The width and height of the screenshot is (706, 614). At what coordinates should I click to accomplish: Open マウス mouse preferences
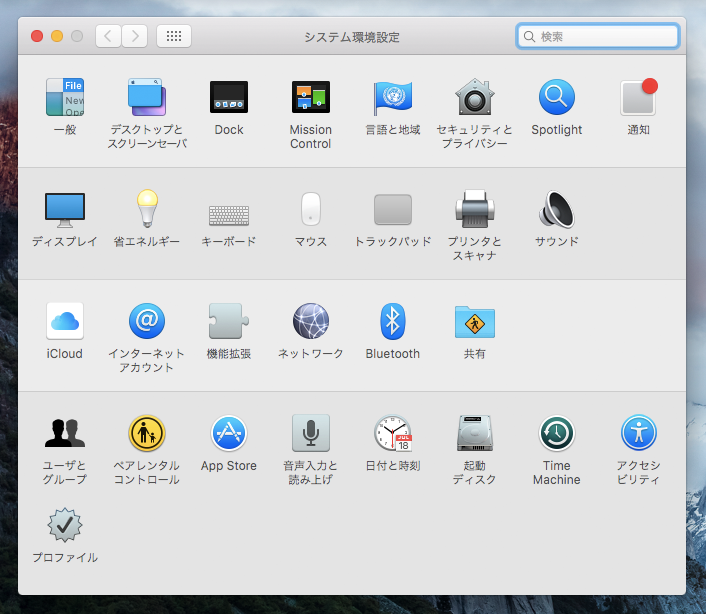click(311, 209)
